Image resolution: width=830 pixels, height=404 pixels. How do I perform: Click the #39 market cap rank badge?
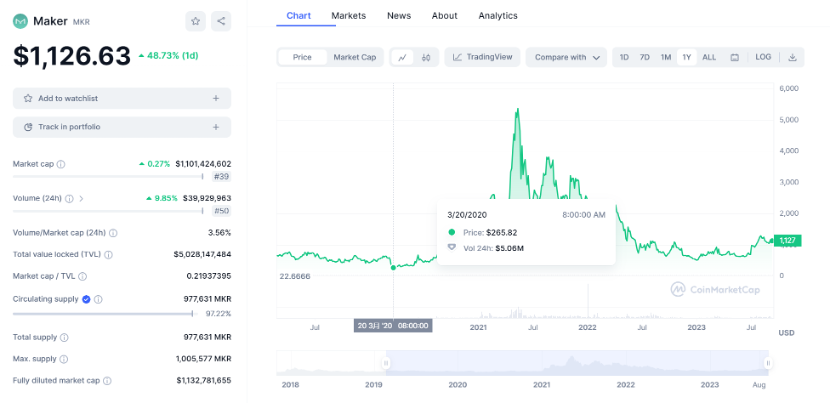(222, 177)
